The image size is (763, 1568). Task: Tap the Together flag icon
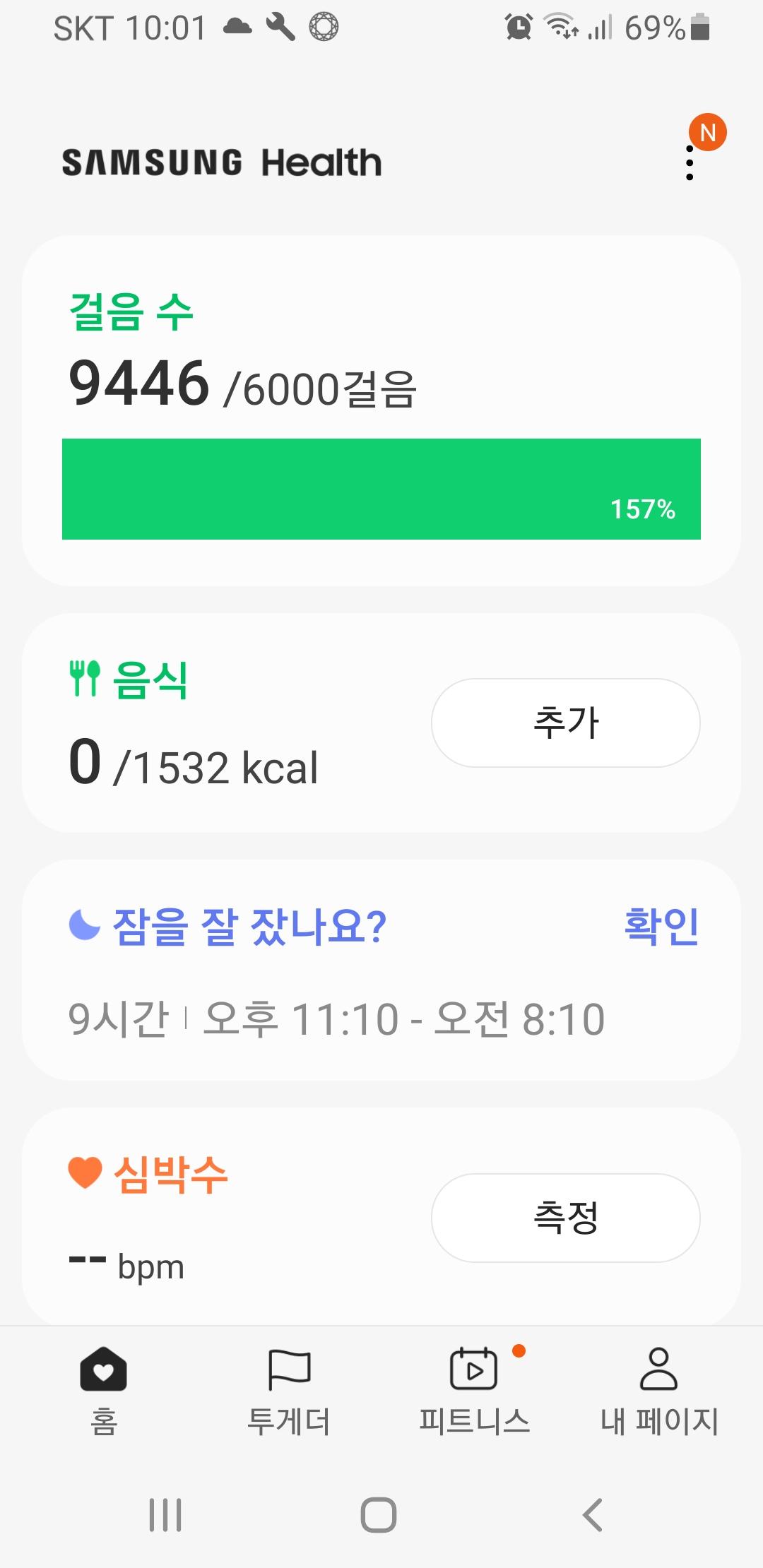[289, 1369]
